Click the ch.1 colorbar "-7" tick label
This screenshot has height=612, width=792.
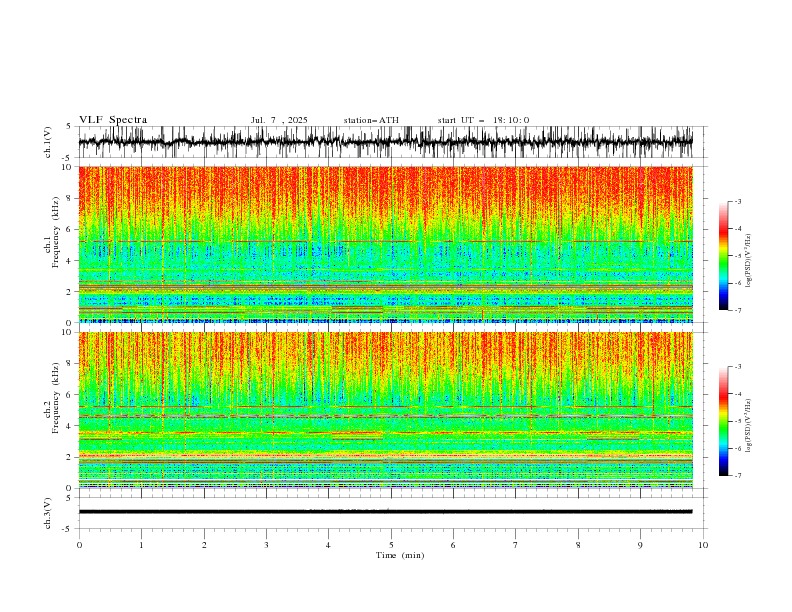pos(738,310)
